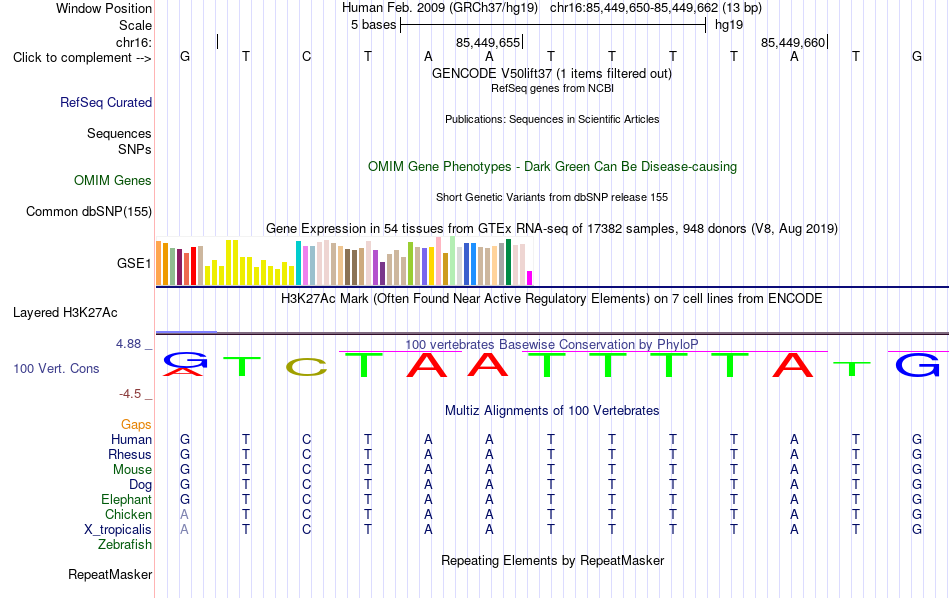Image resolution: width=950 pixels, height=598 pixels.
Task: Click the Rhesus species row label
Action: point(130,454)
